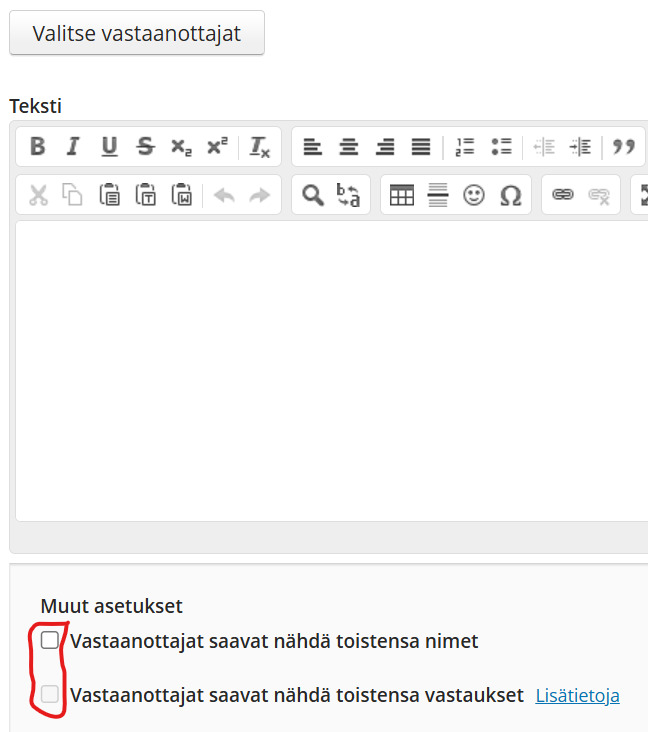
Task: Click the Bold formatting icon
Action: (38, 147)
